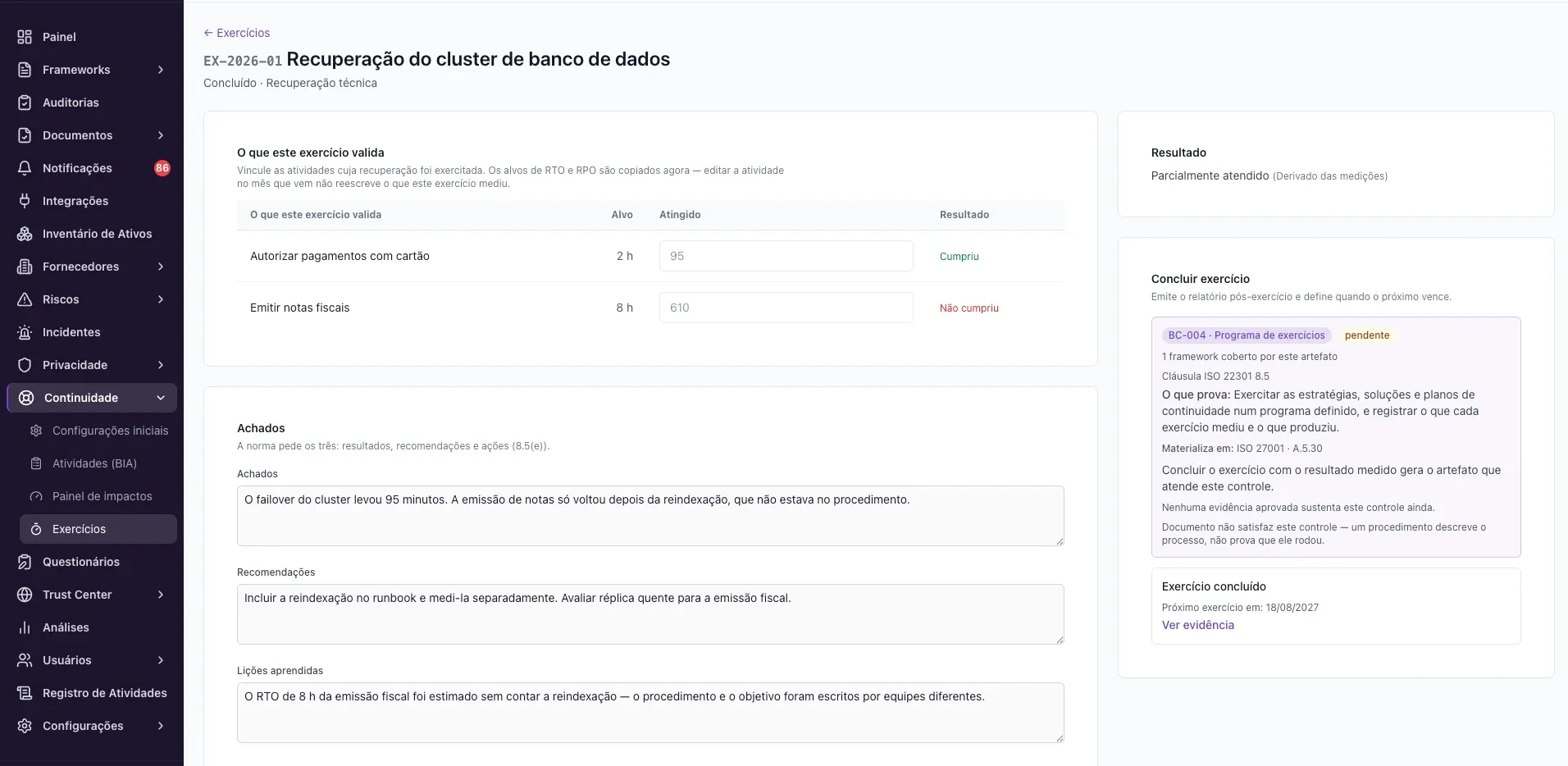Click the 'pendente' status label
Viewport: 1568px width, 766px height.
click(1366, 335)
